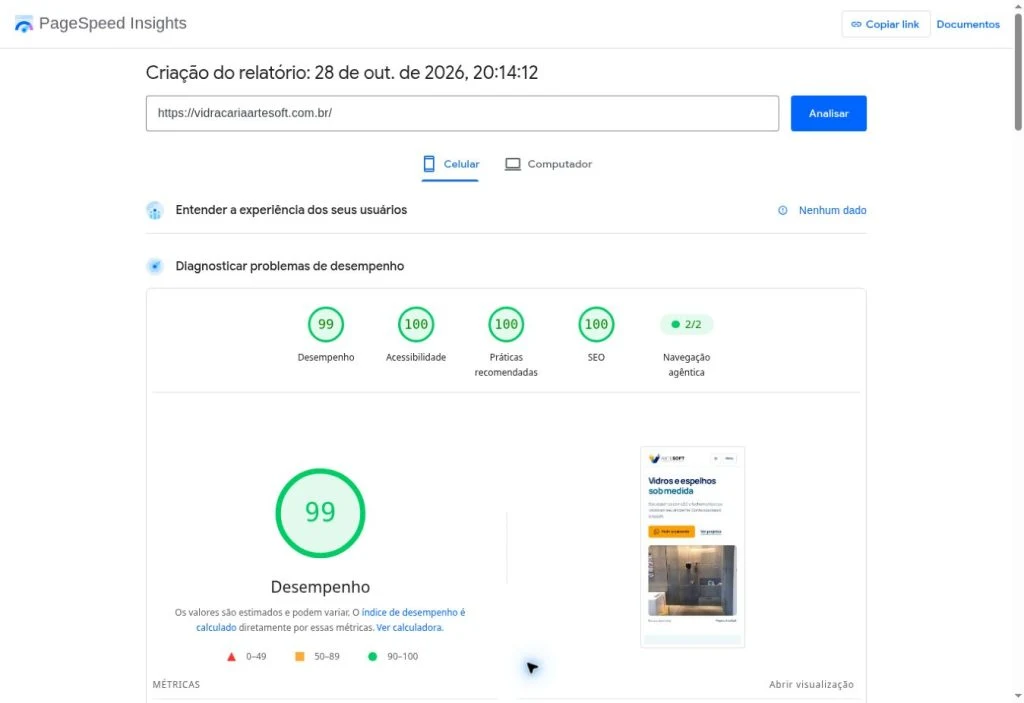The width and height of the screenshot is (1024, 703).
Task: Open the Ver calculadora link
Action: click(x=409, y=628)
